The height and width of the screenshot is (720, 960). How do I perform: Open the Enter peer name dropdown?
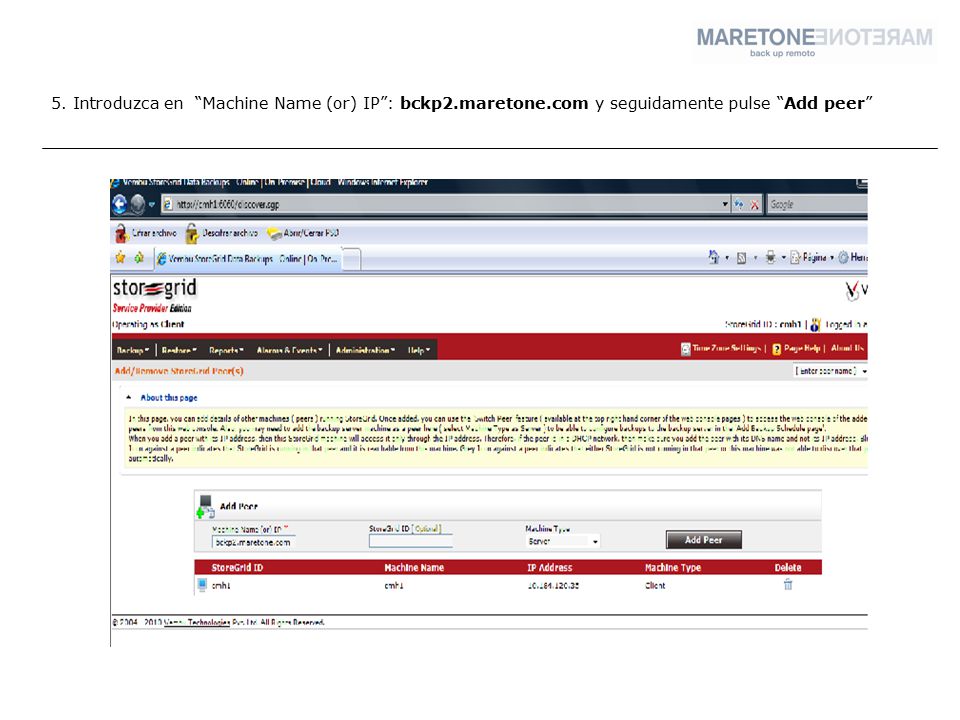831,371
